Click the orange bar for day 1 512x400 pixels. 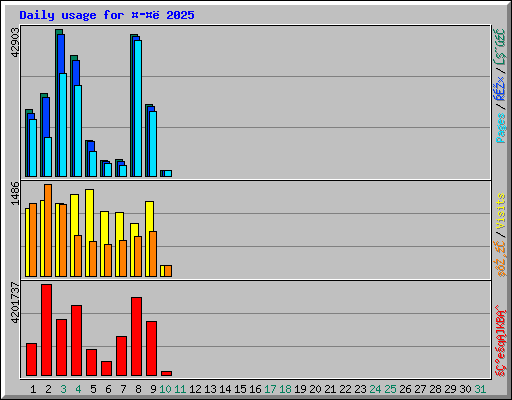(x=33, y=240)
